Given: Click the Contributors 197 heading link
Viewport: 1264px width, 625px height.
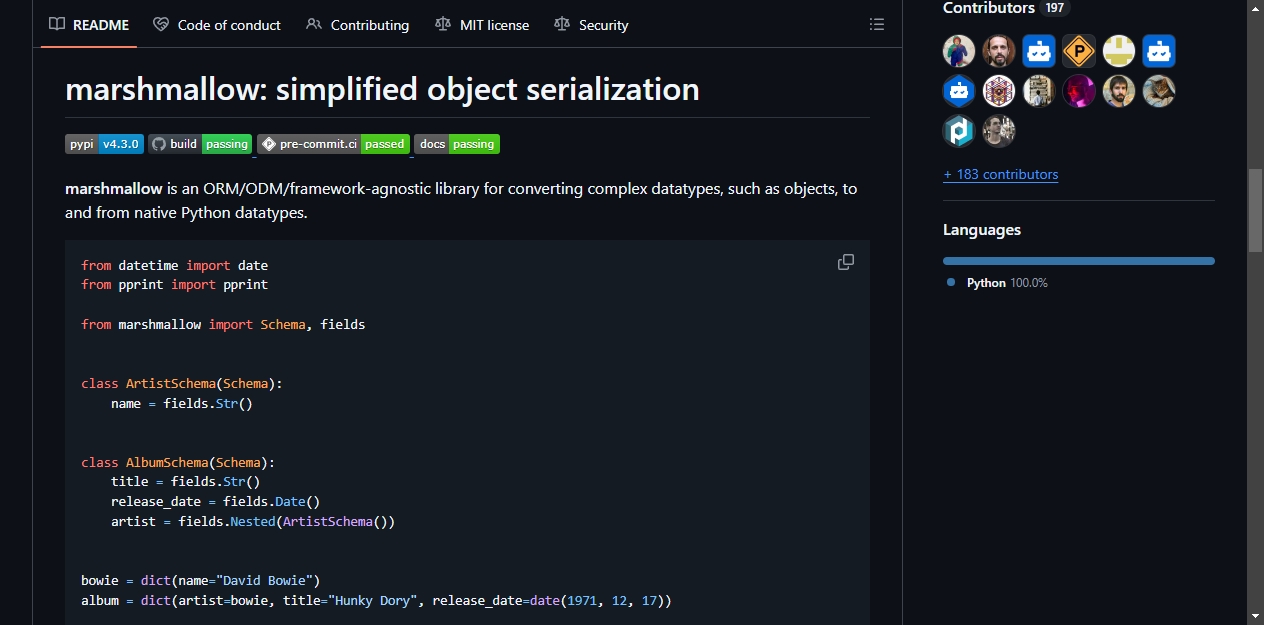Looking at the screenshot, I should (1006, 8).
